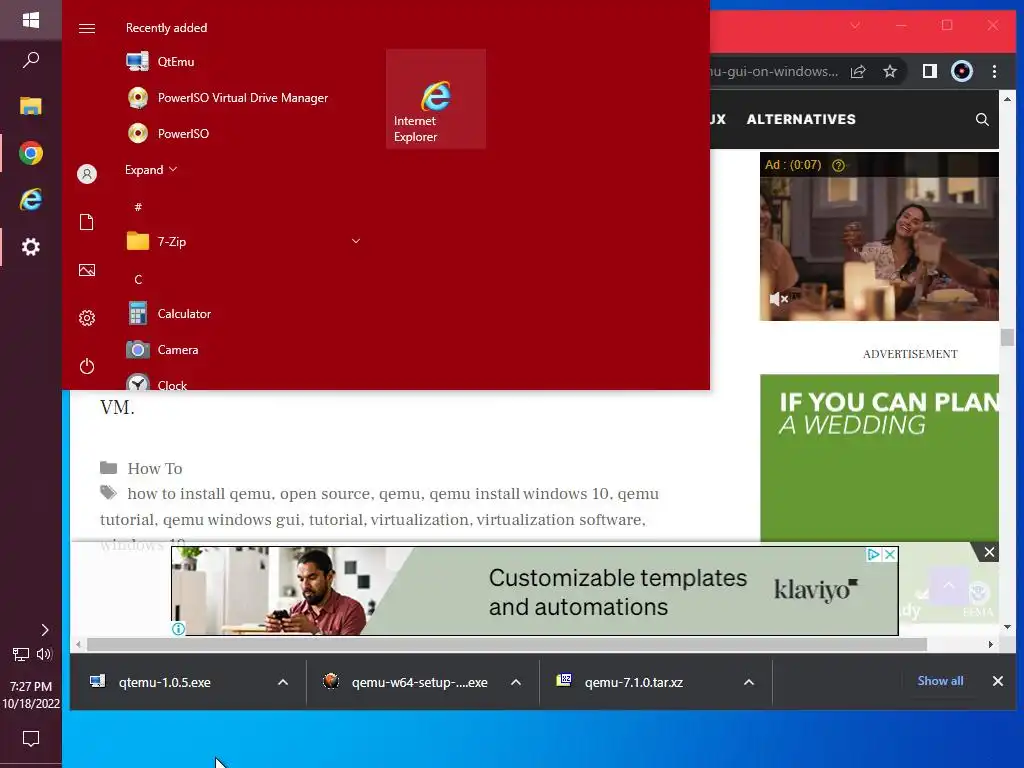Open the taskbar search magnifier
The image size is (1024, 768).
(31, 60)
